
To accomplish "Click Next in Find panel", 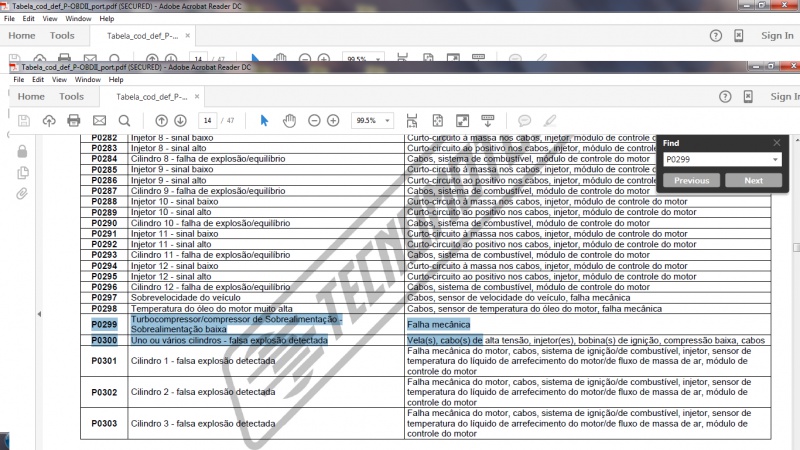I will pyautogui.click(x=753, y=180).
